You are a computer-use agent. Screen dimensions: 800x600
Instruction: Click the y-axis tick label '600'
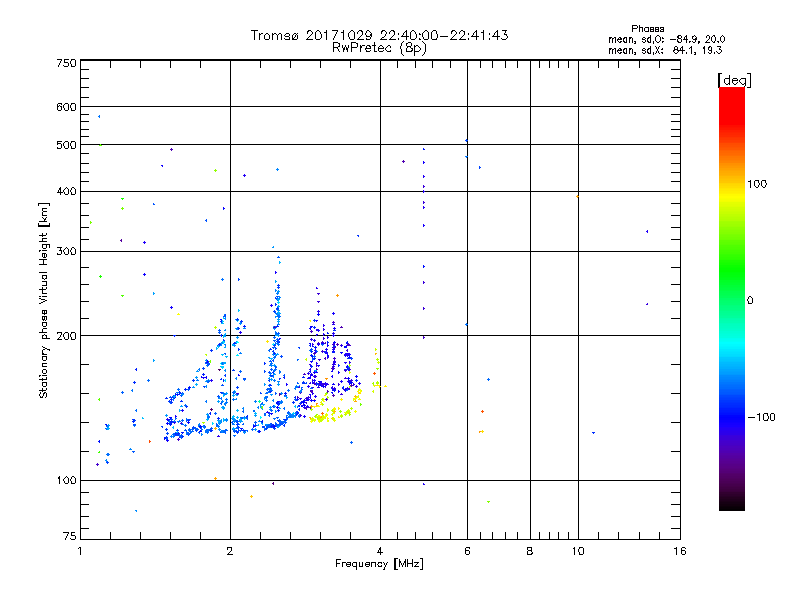66,107
